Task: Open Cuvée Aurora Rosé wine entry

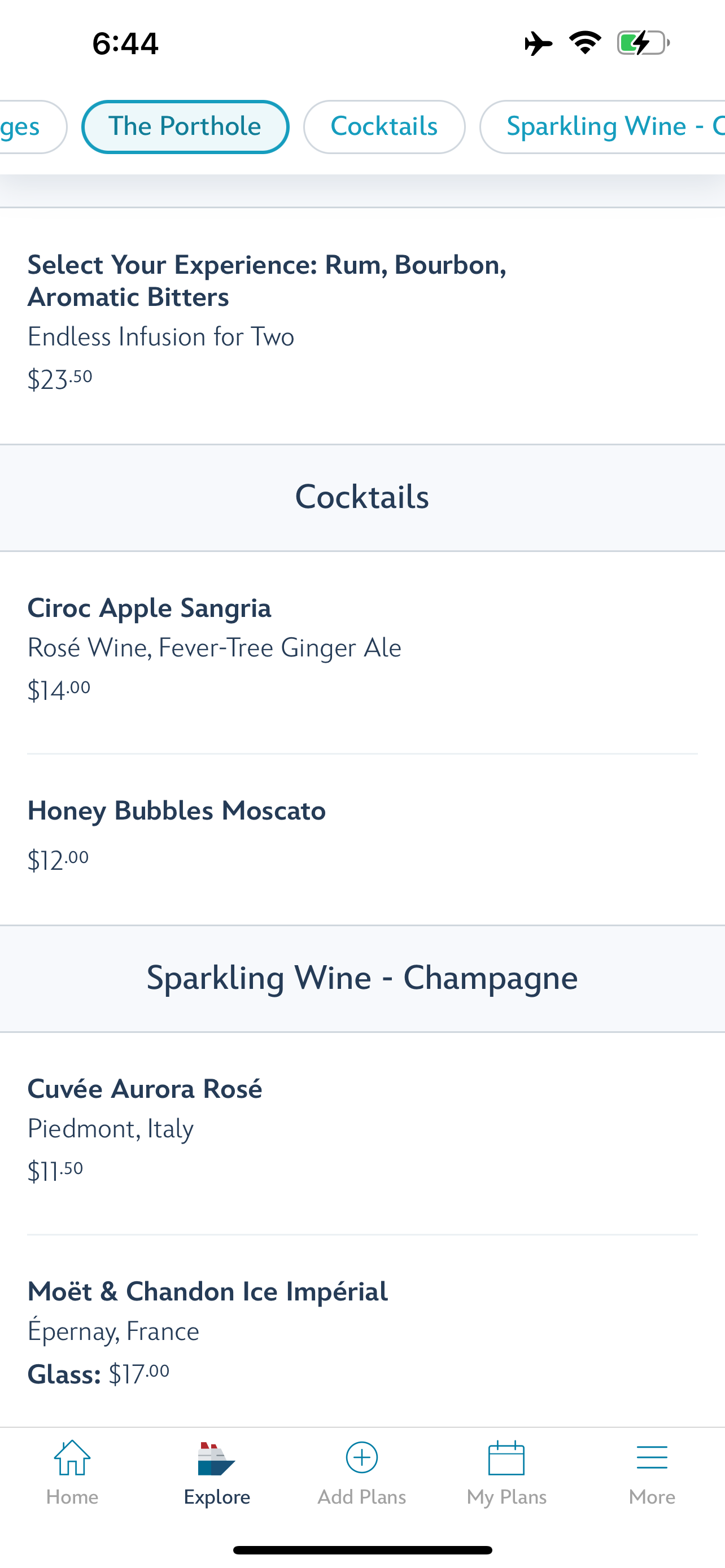Action: 145,1129
